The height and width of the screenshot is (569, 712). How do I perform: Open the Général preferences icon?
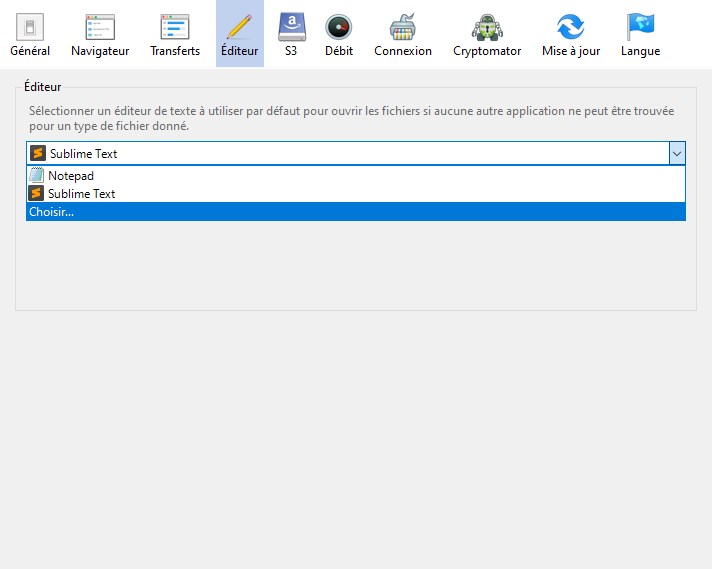(30, 27)
